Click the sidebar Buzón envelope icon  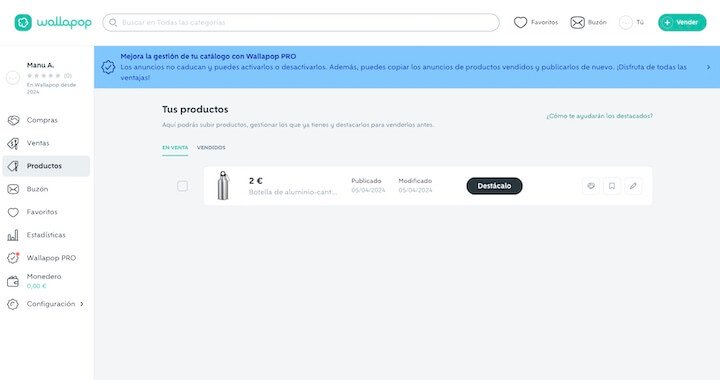[x=13, y=189]
